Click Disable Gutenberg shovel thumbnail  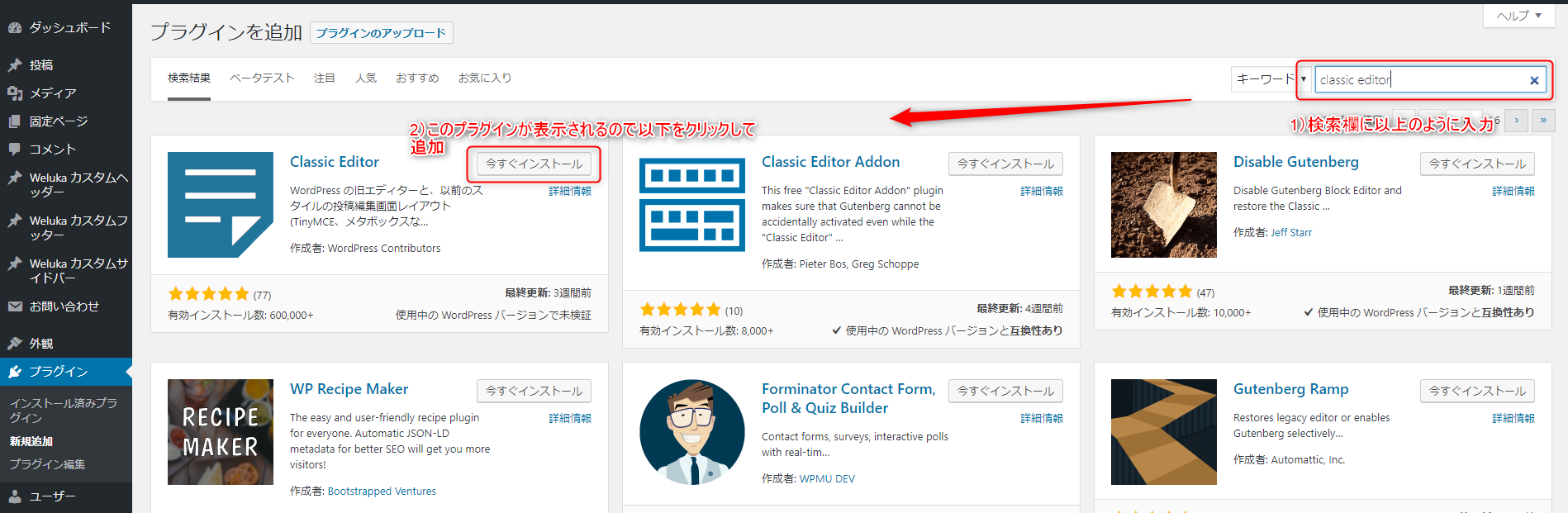1164,205
